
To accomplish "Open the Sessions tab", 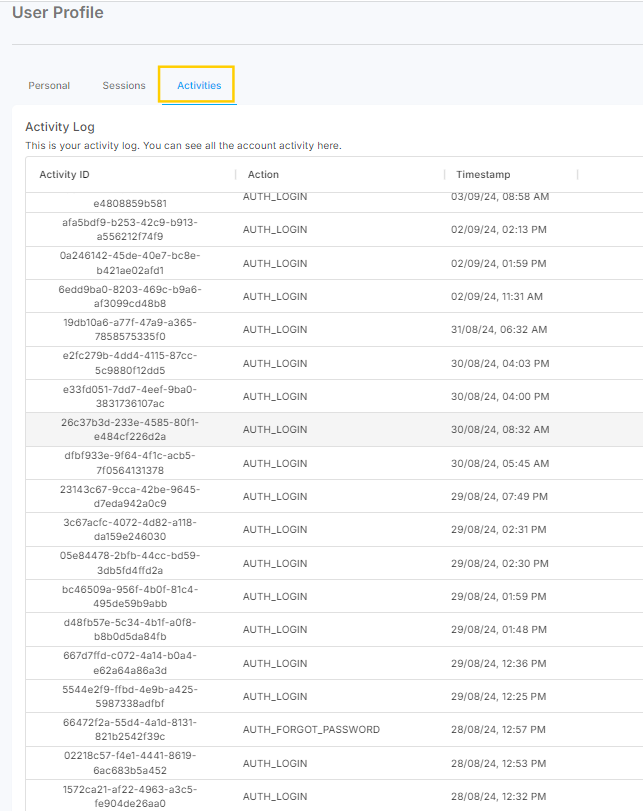I will (124, 86).
